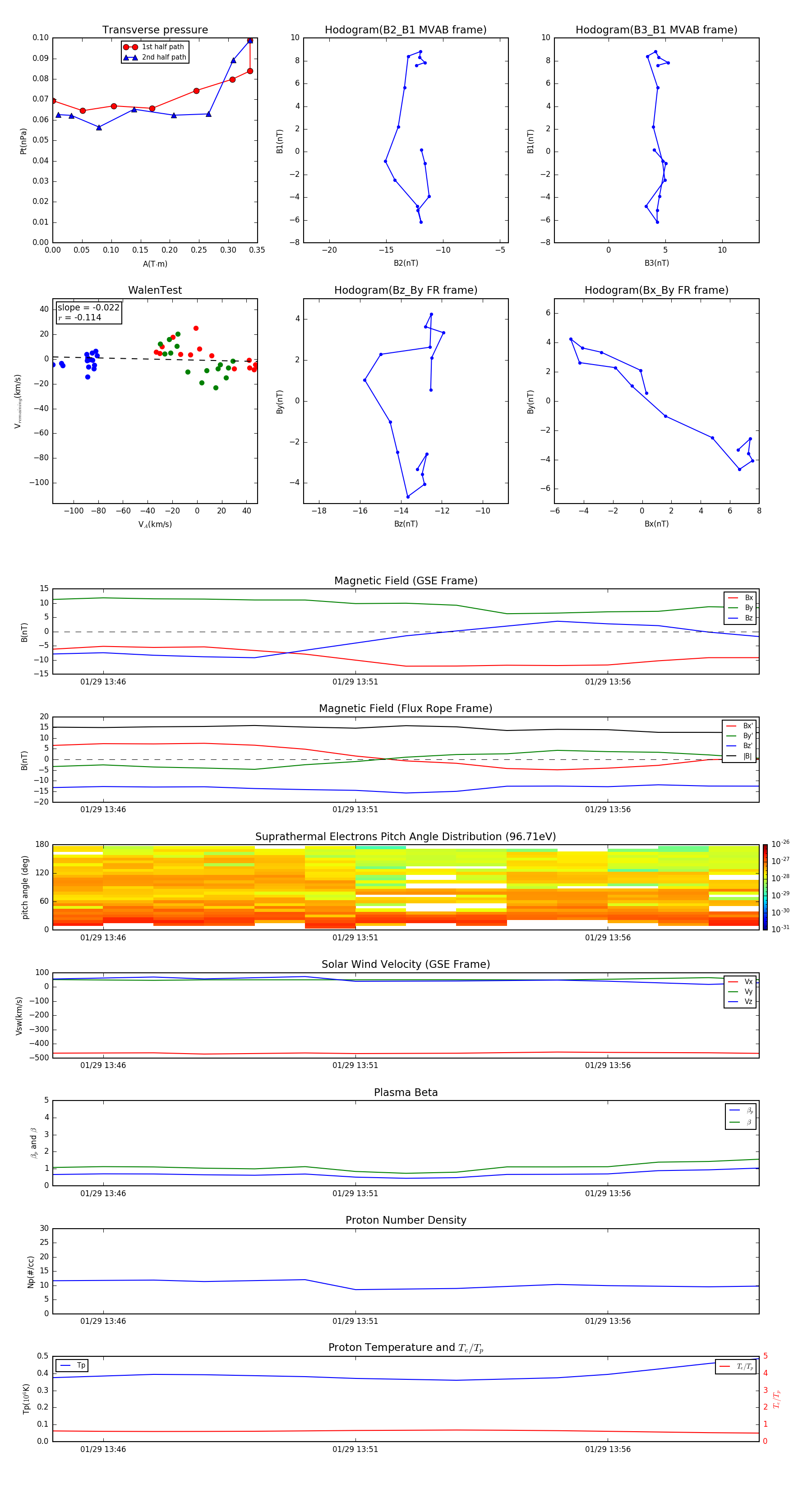The width and height of the screenshot is (812, 1489).
Task: Click the Suprathermal Electrons Pitch Angle title
Action: (406, 837)
